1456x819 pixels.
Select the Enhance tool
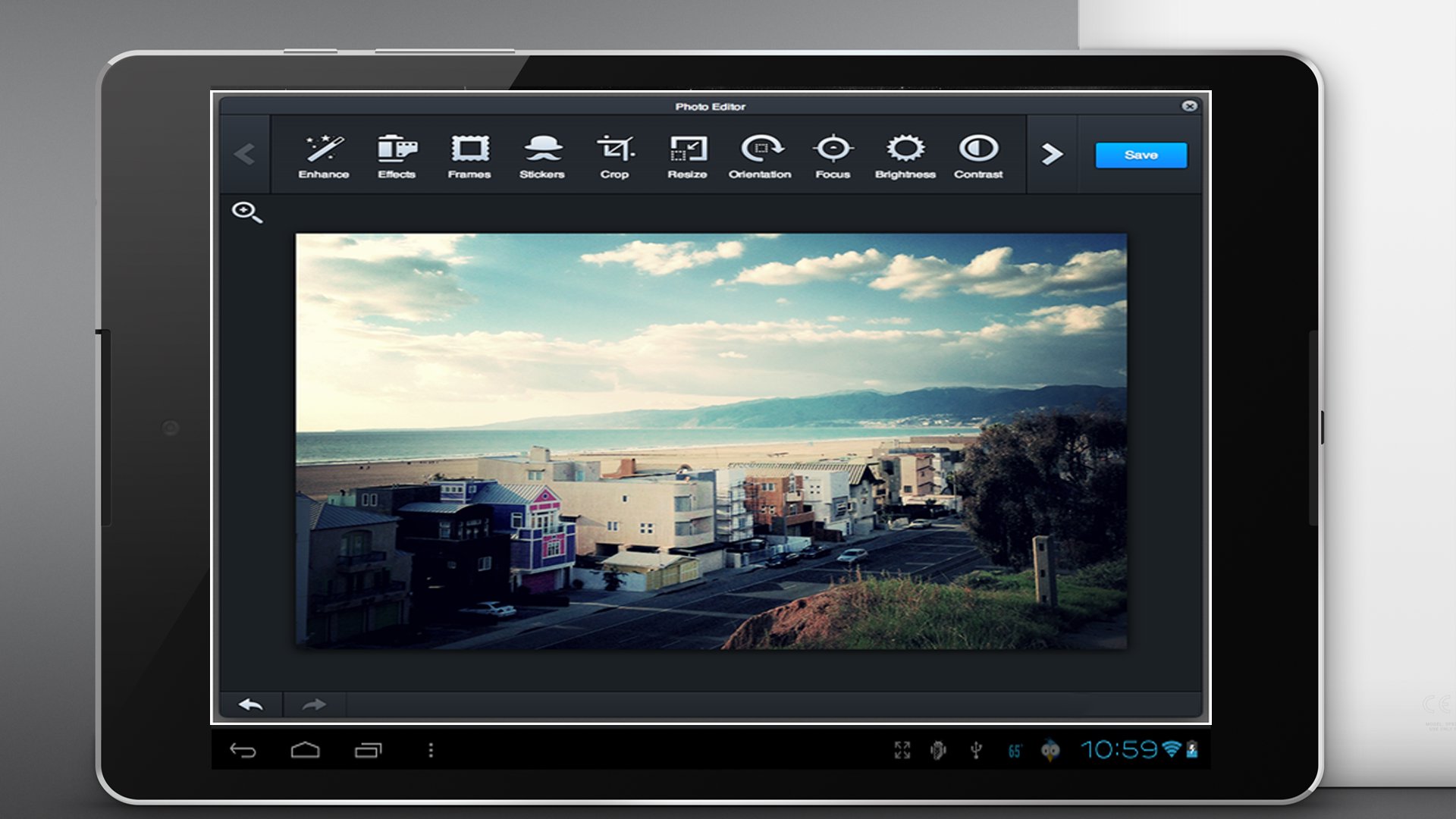324,154
